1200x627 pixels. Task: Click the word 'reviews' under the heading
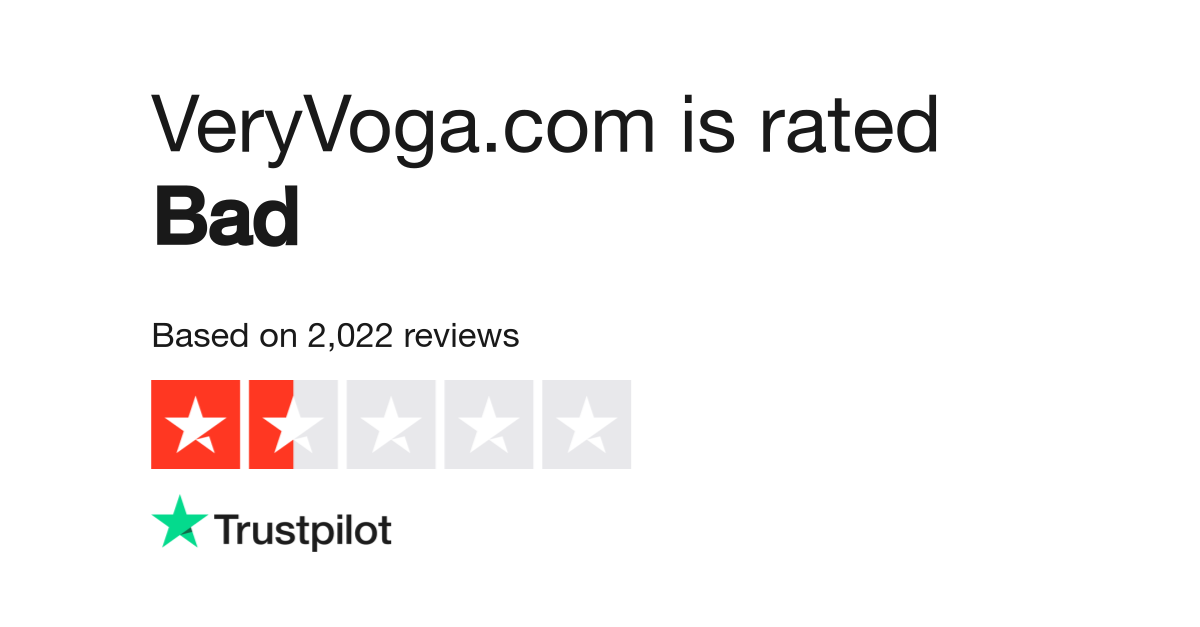click(x=461, y=337)
